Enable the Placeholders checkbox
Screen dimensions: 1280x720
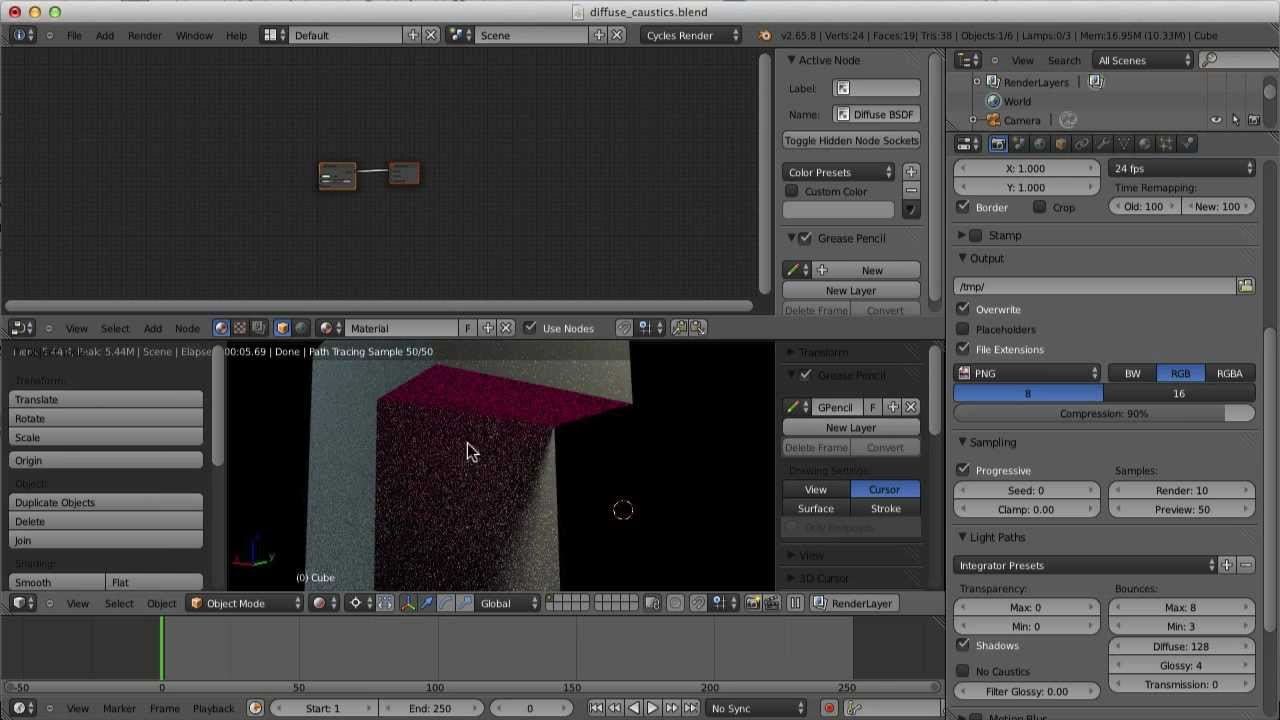click(x=963, y=329)
